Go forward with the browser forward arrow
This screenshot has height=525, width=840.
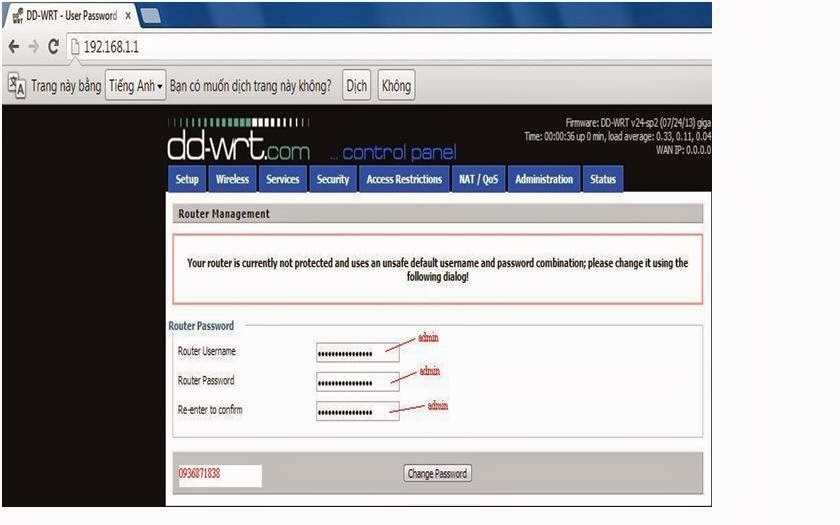(x=34, y=47)
